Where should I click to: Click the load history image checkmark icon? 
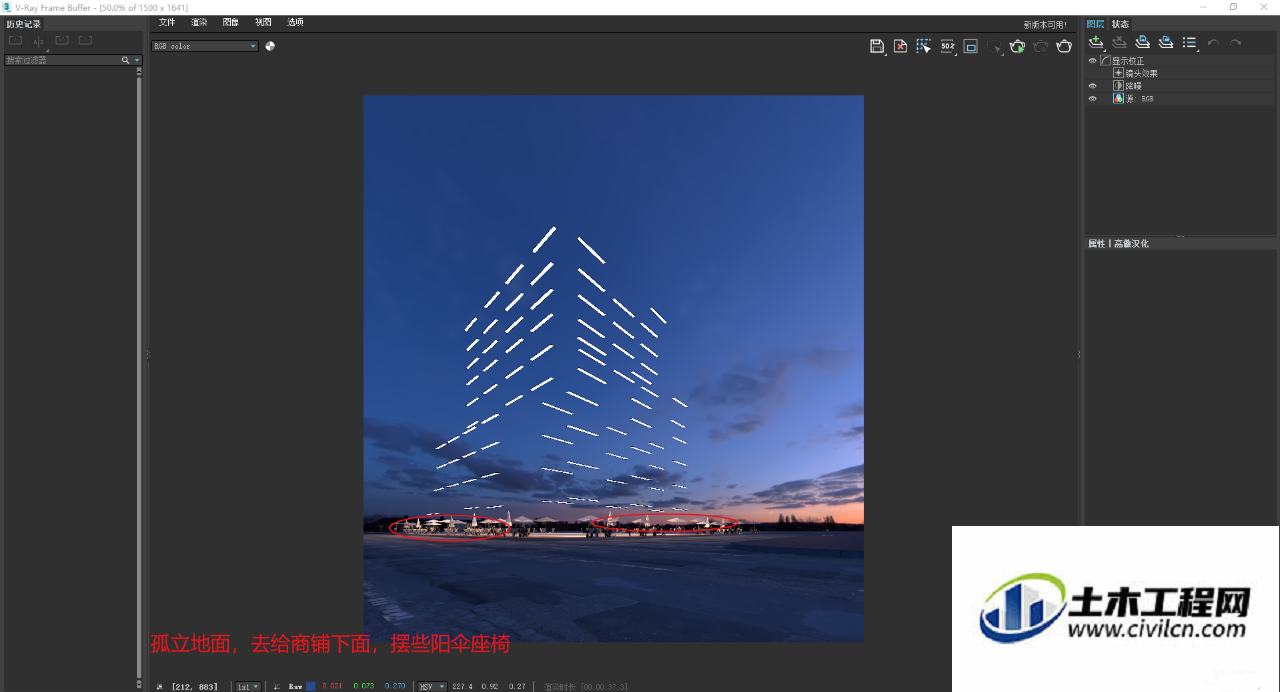[x=62, y=41]
